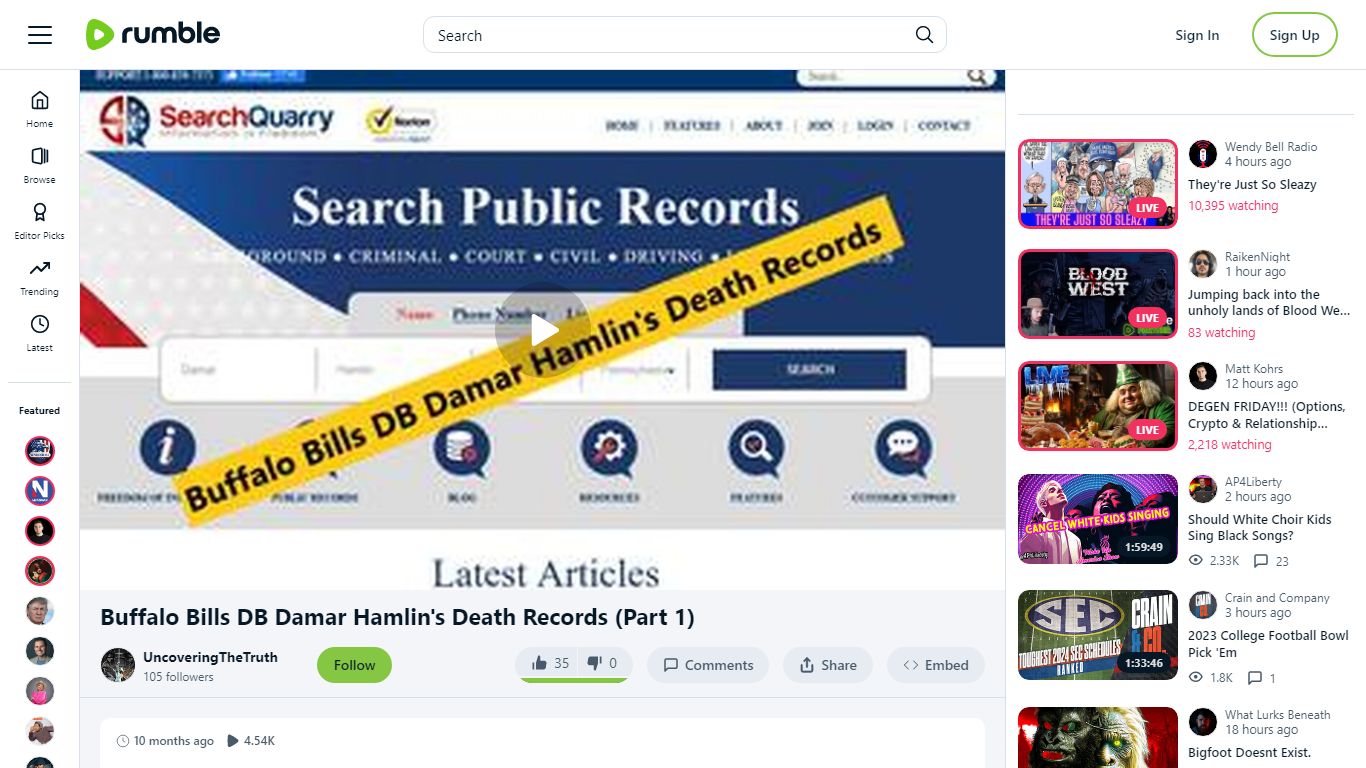Click '105 followers' text
1366x768 pixels.
coord(178,677)
